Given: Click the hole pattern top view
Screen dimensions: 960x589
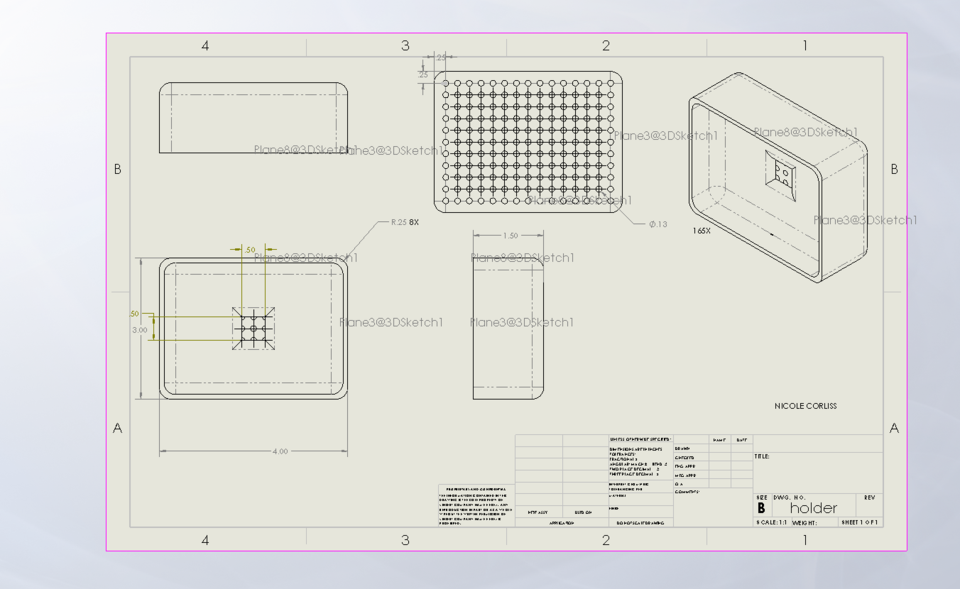Looking at the screenshot, I should [527, 140].
